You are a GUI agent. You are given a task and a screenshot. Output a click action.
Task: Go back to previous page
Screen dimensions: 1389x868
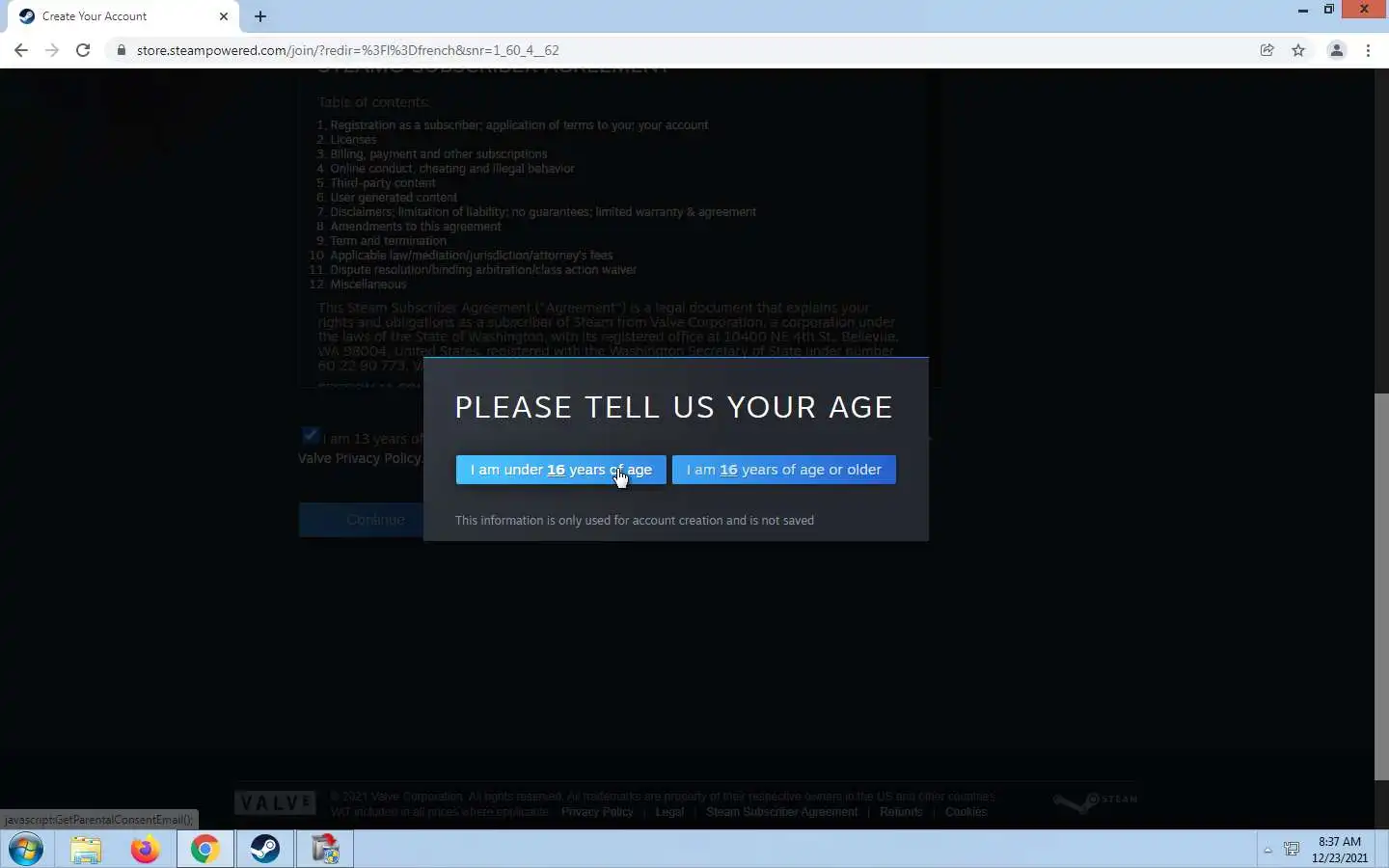click(x=21, y=50)
